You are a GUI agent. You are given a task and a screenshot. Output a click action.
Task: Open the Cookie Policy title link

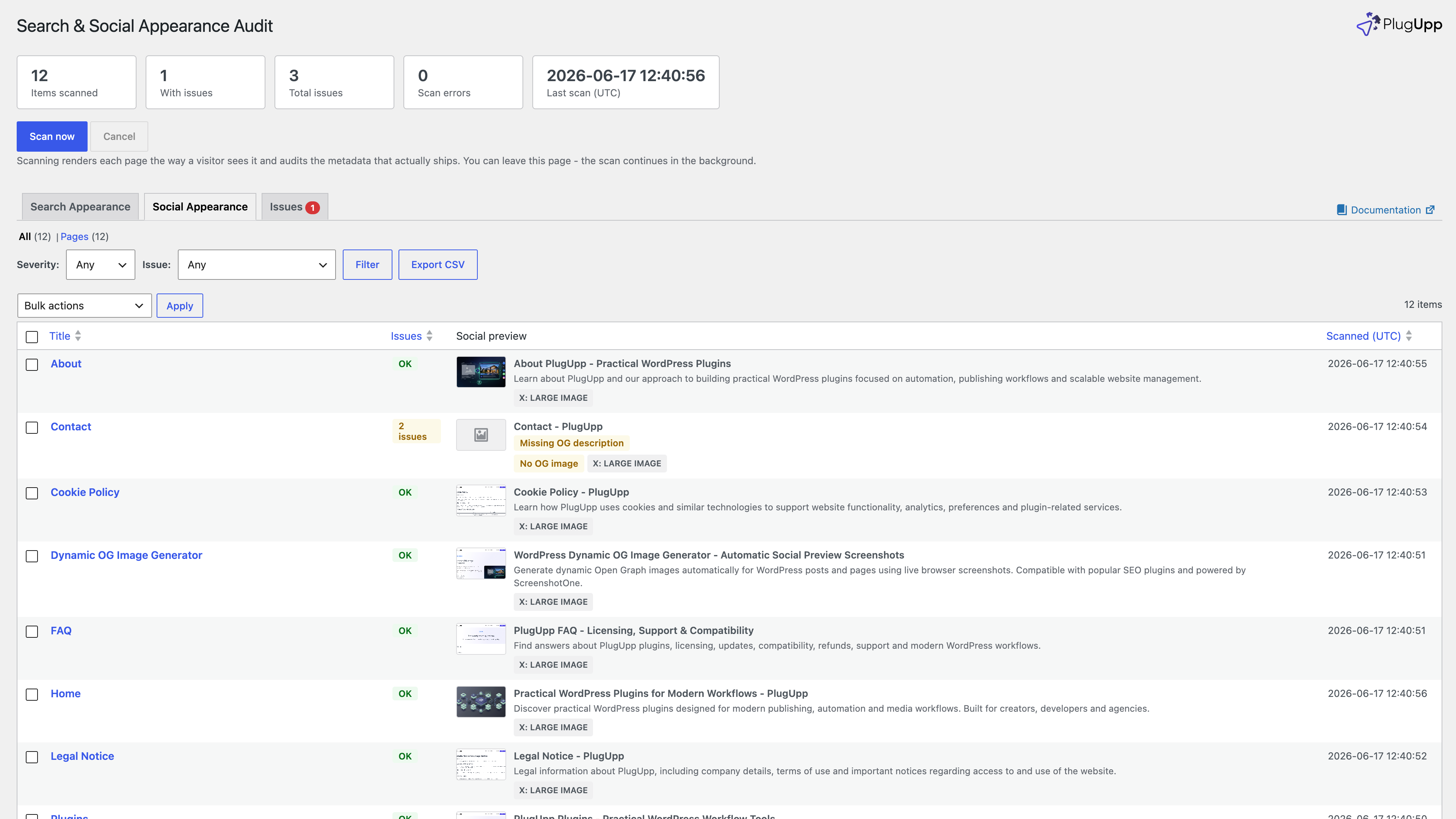click(85, 492)
